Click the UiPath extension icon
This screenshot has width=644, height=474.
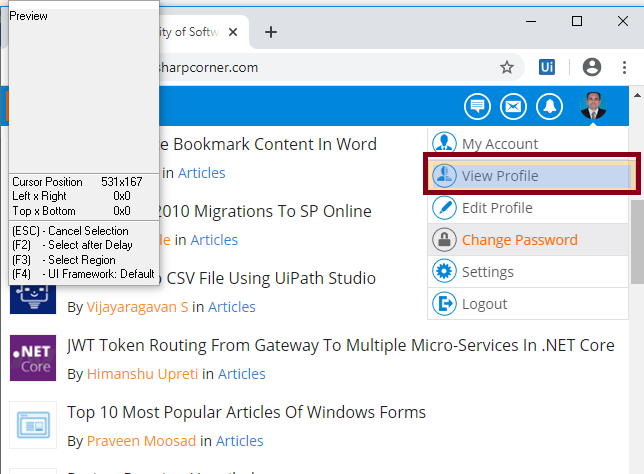547,68
